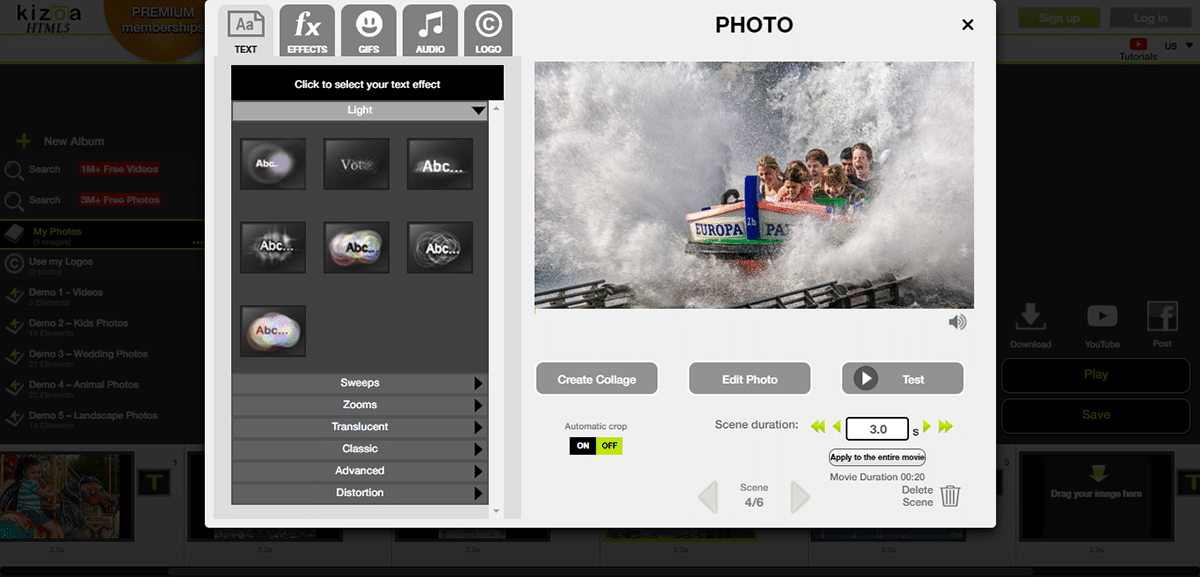The image size is (1200, 577).
Task: Click the speaker volume icon below photo
Action: click(957, 322)
